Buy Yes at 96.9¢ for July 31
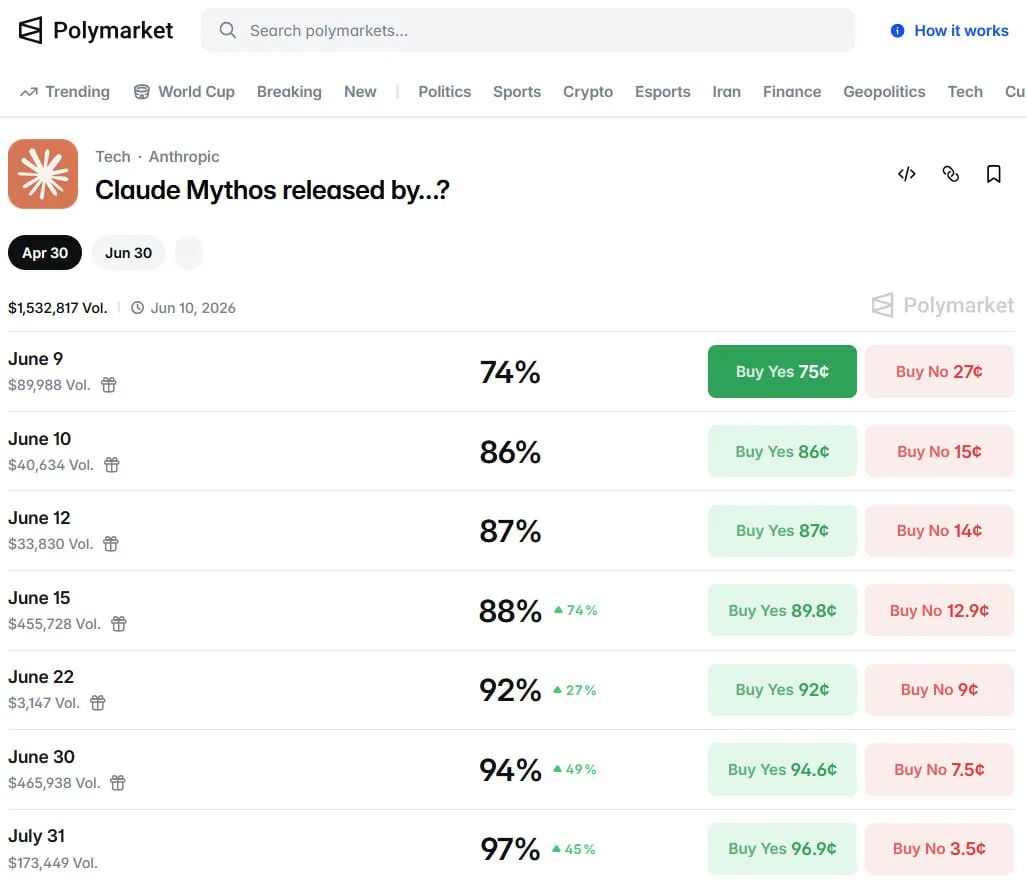This screenshot has height=888, width=1026. [x=782, y=849]
